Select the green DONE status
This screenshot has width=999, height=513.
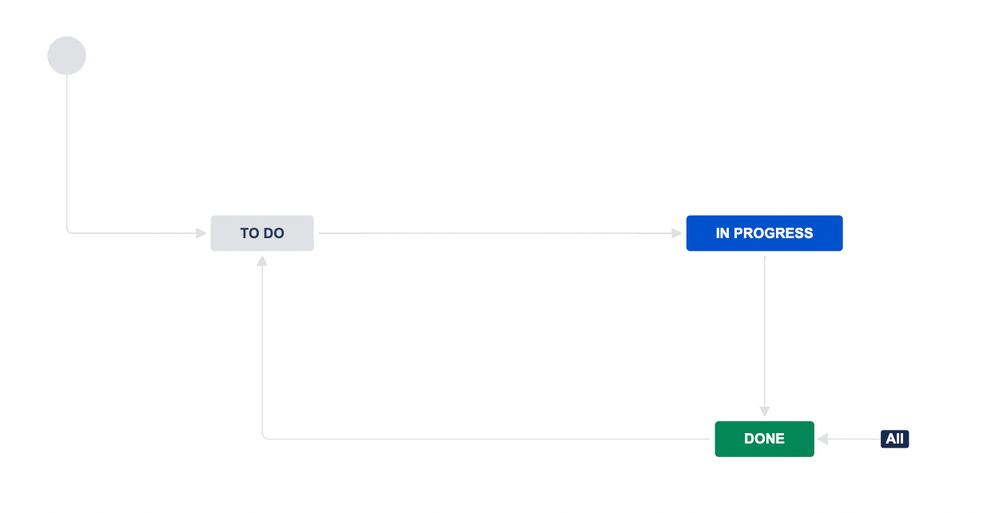coord(765,439)
